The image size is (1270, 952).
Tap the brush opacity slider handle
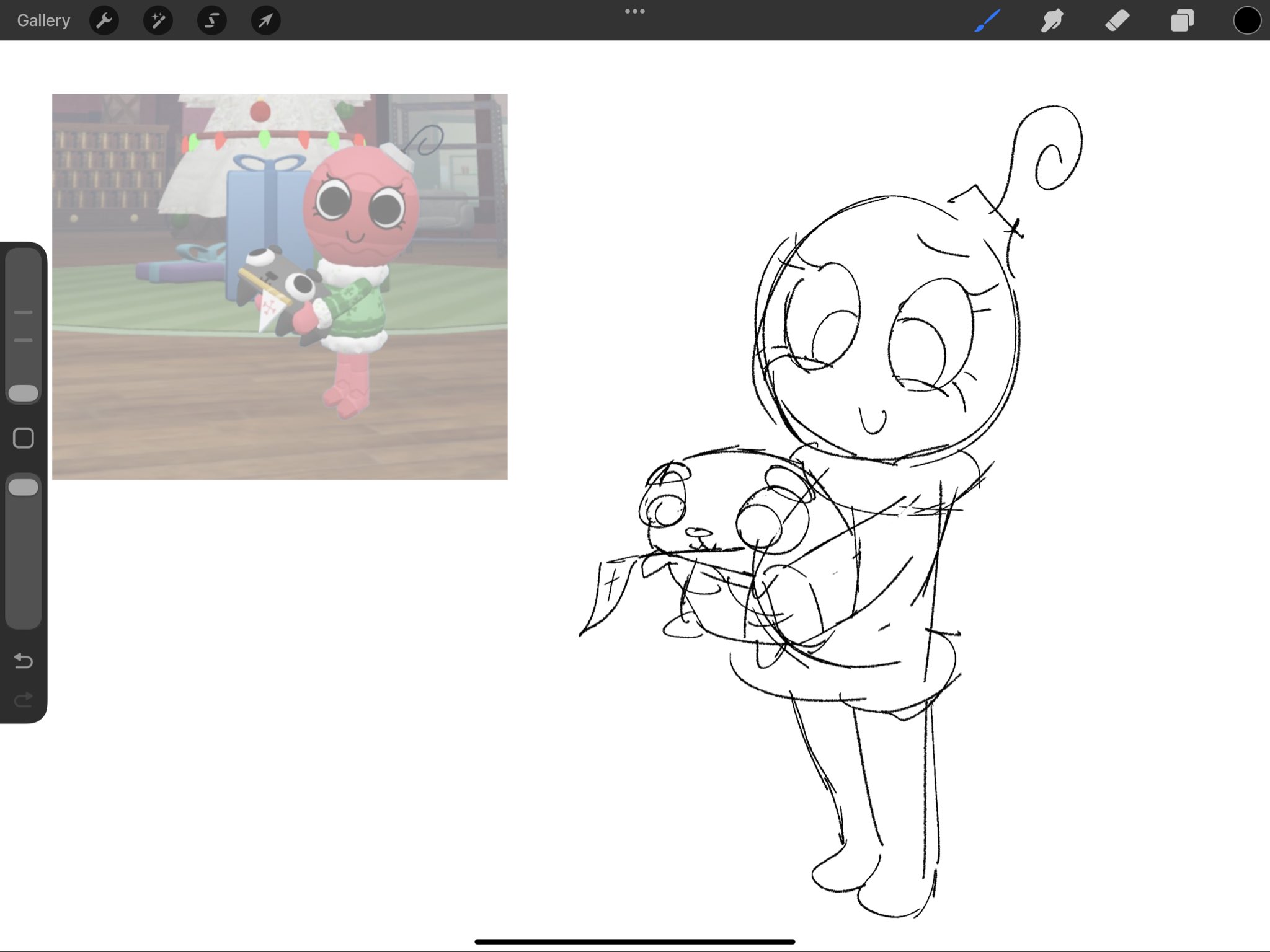coord(24,487)
